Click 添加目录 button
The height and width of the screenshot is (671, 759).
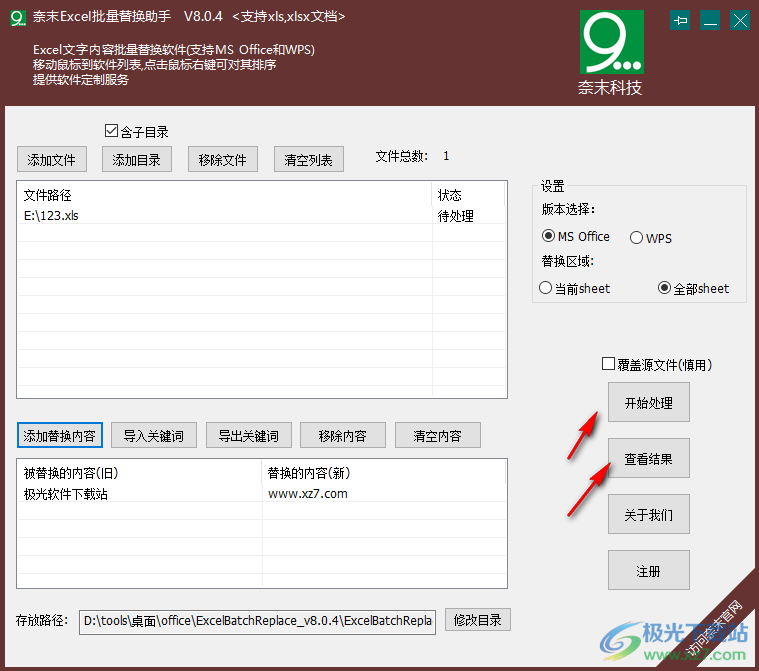[x=137, y=159]
